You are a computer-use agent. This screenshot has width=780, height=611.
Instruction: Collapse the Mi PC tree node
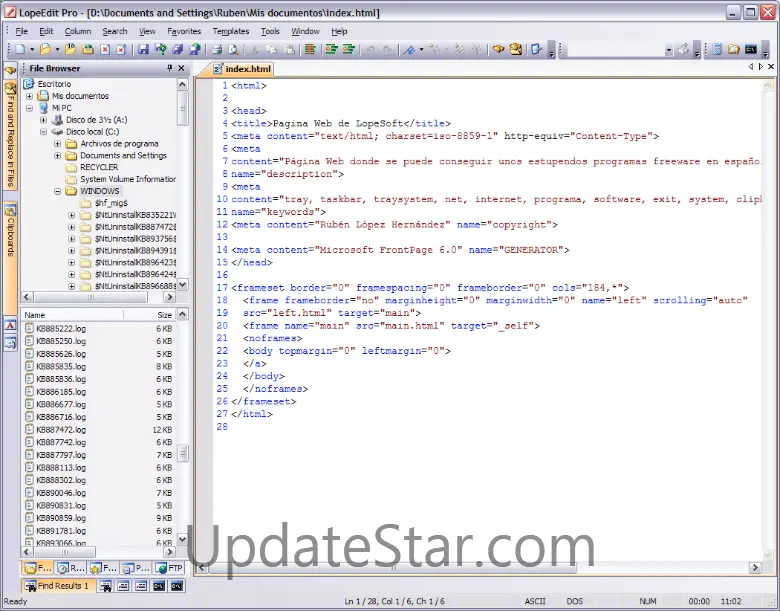29,108
